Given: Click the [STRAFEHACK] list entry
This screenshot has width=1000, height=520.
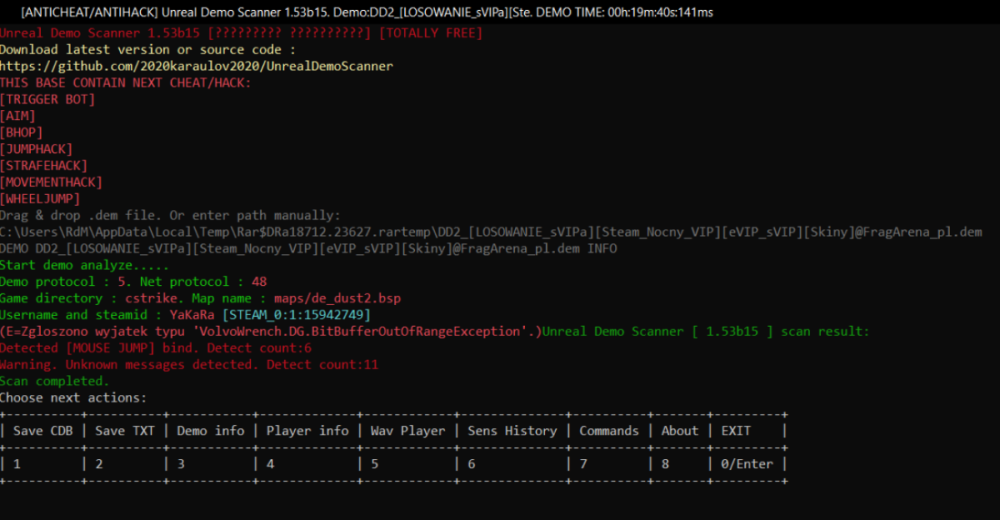Looking at the screenshot, I should point(44,165).
